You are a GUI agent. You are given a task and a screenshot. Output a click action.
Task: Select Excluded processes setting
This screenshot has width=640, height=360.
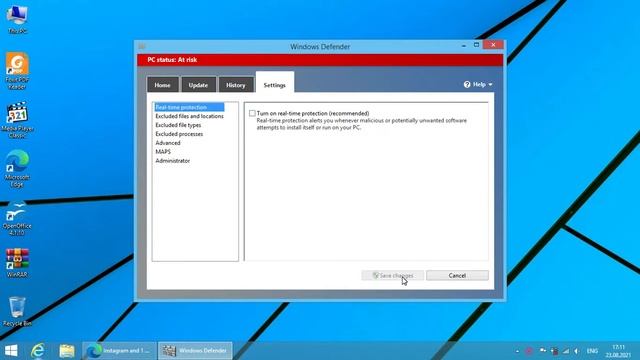(179, 134)
